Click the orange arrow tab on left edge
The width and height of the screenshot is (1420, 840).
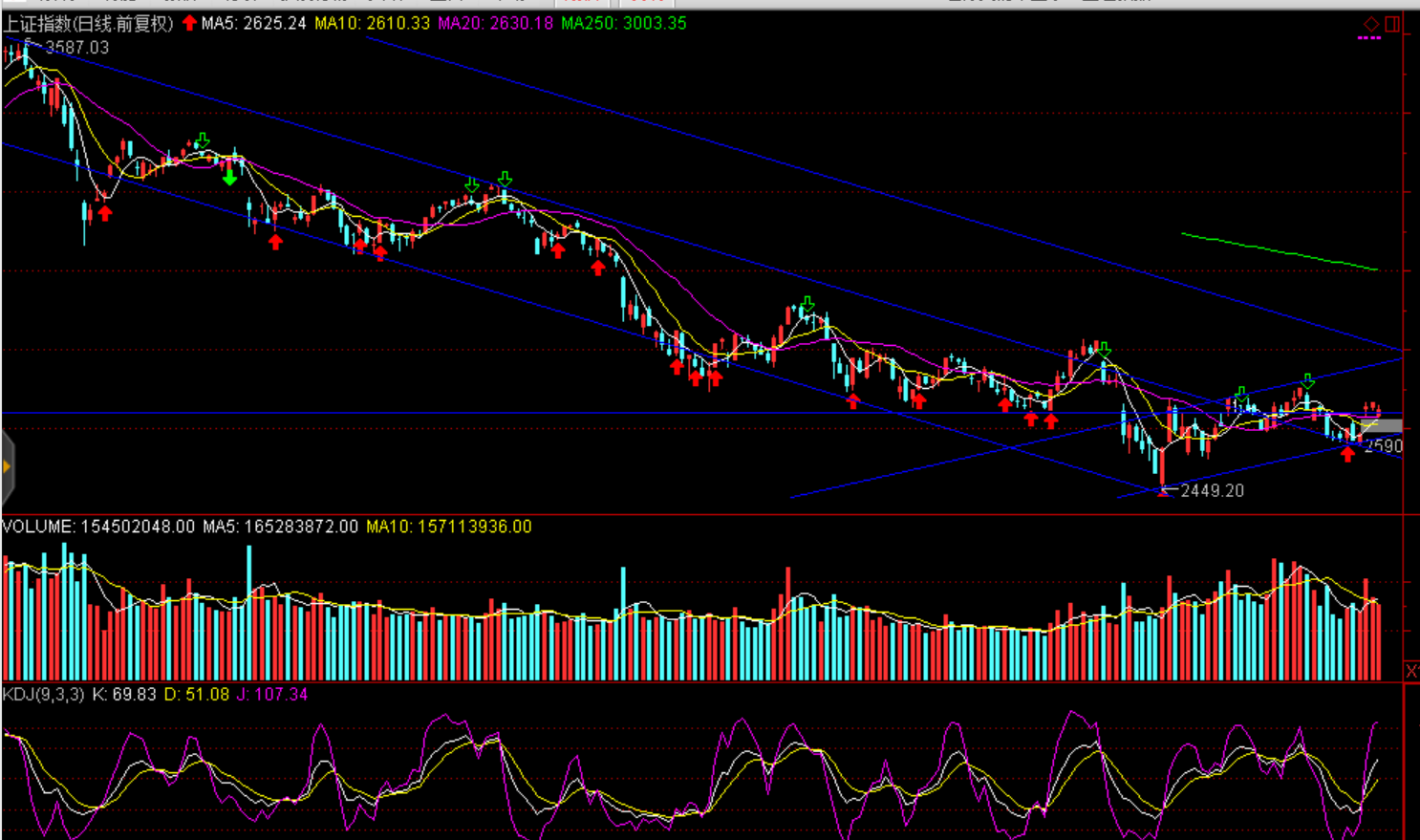point(7,466)
